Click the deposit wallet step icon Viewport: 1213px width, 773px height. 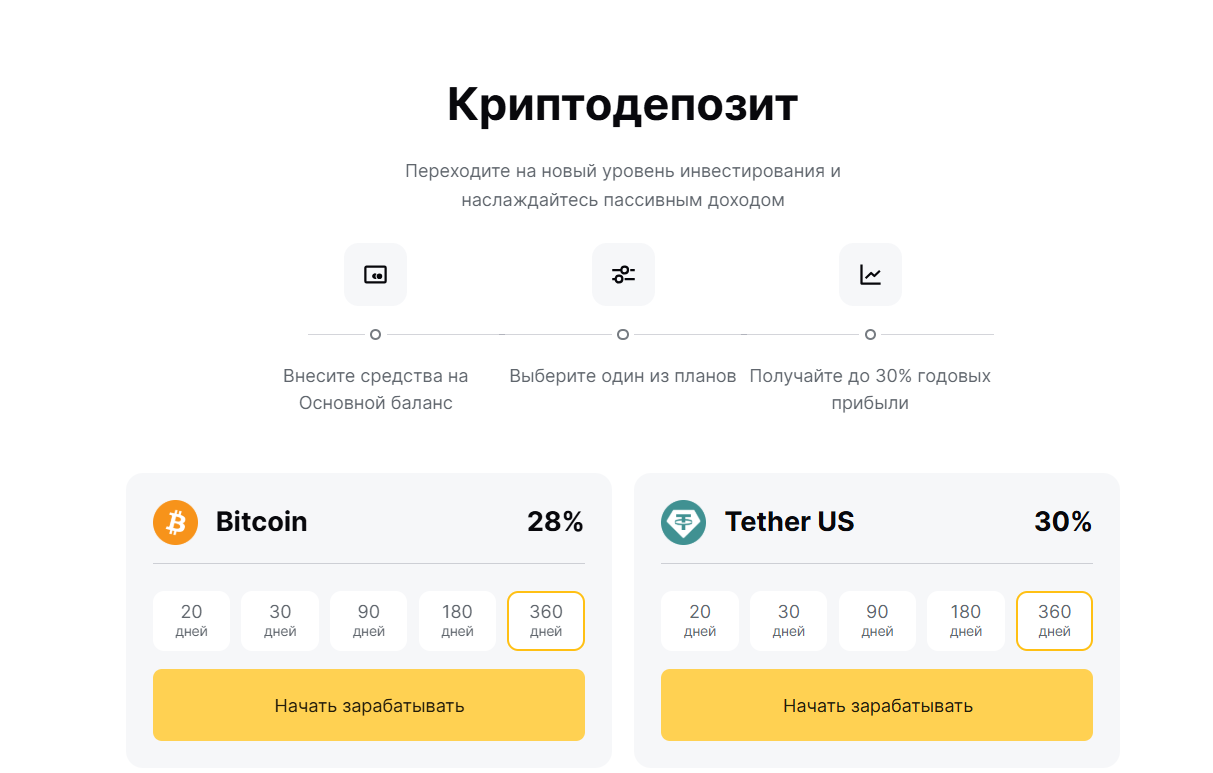coord(375,274)
